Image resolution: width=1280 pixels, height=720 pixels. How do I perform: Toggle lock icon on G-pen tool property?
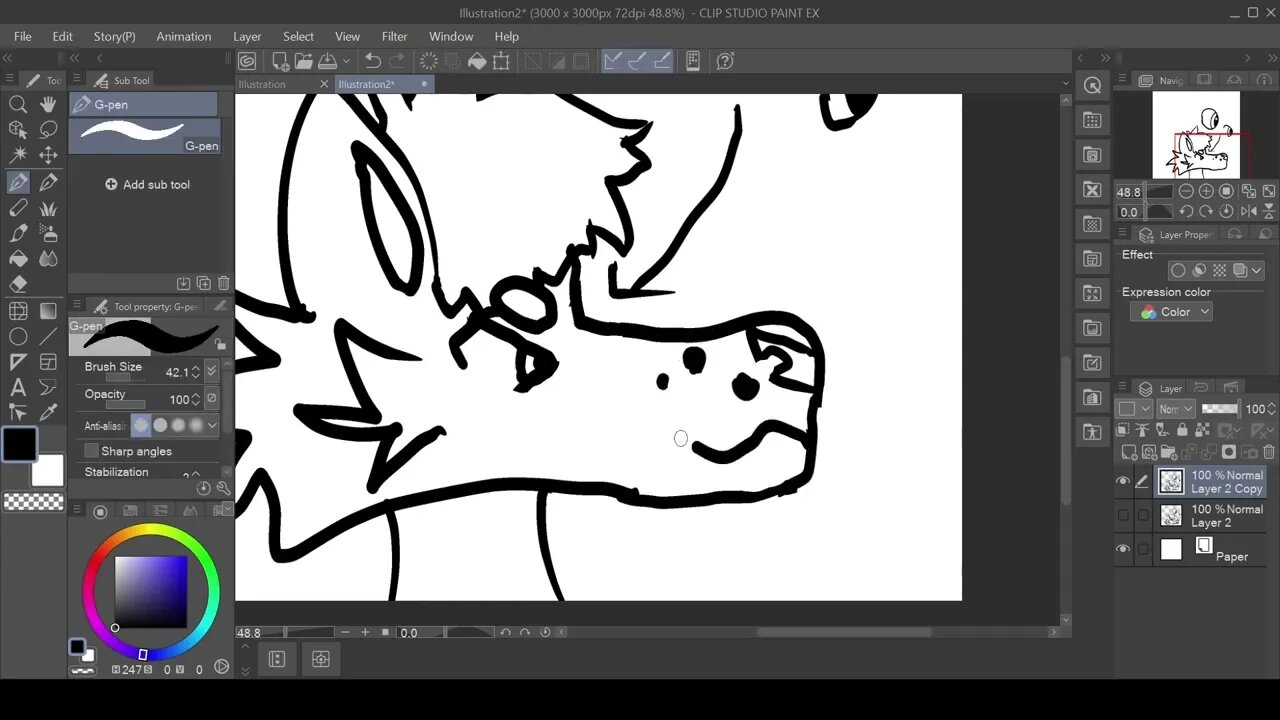[220, 345]
